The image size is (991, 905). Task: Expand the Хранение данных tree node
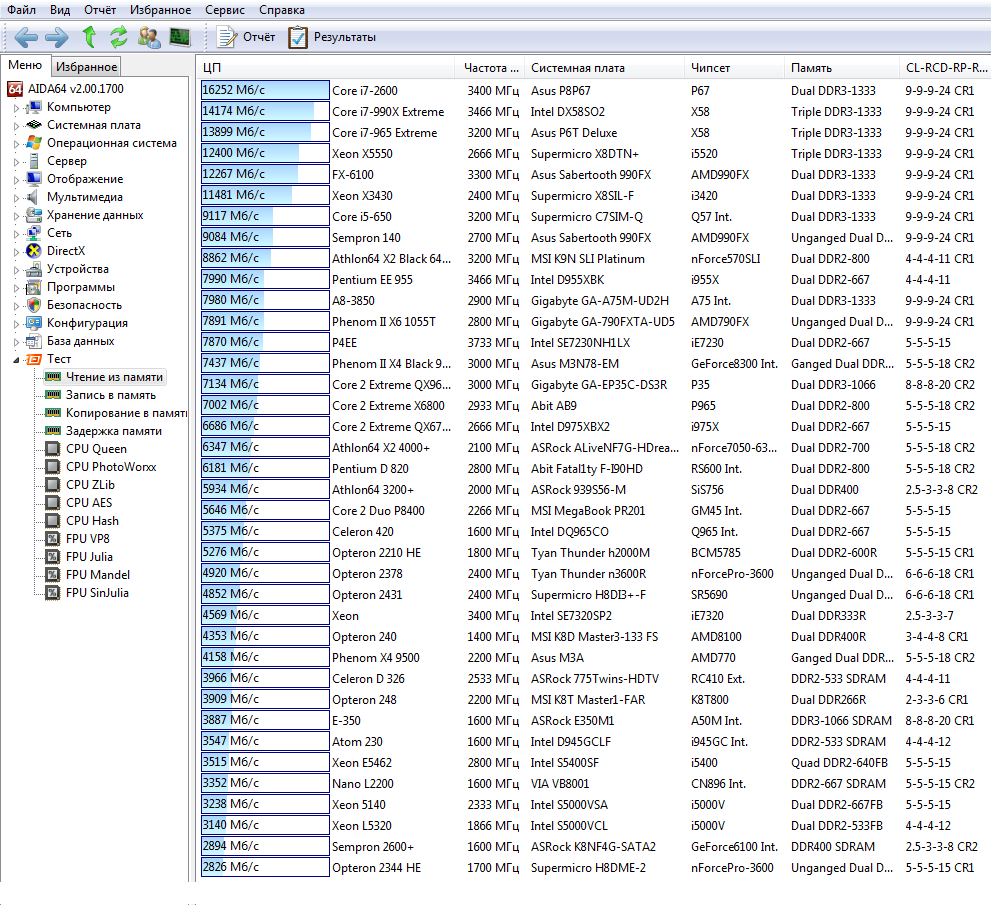16,216
